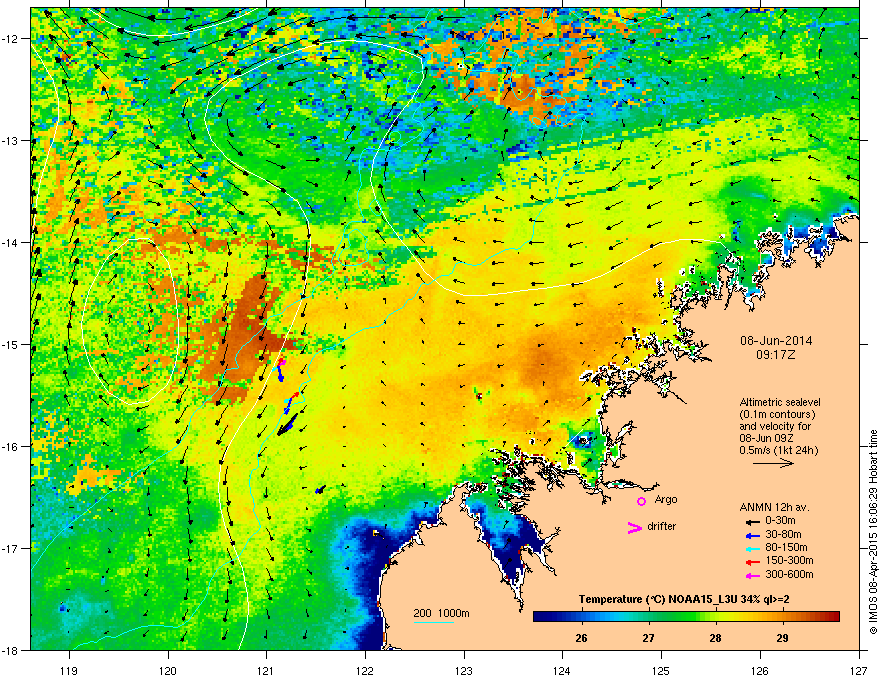
Task: Click the latitude axis label -16
Action: (x=10, y=447)
